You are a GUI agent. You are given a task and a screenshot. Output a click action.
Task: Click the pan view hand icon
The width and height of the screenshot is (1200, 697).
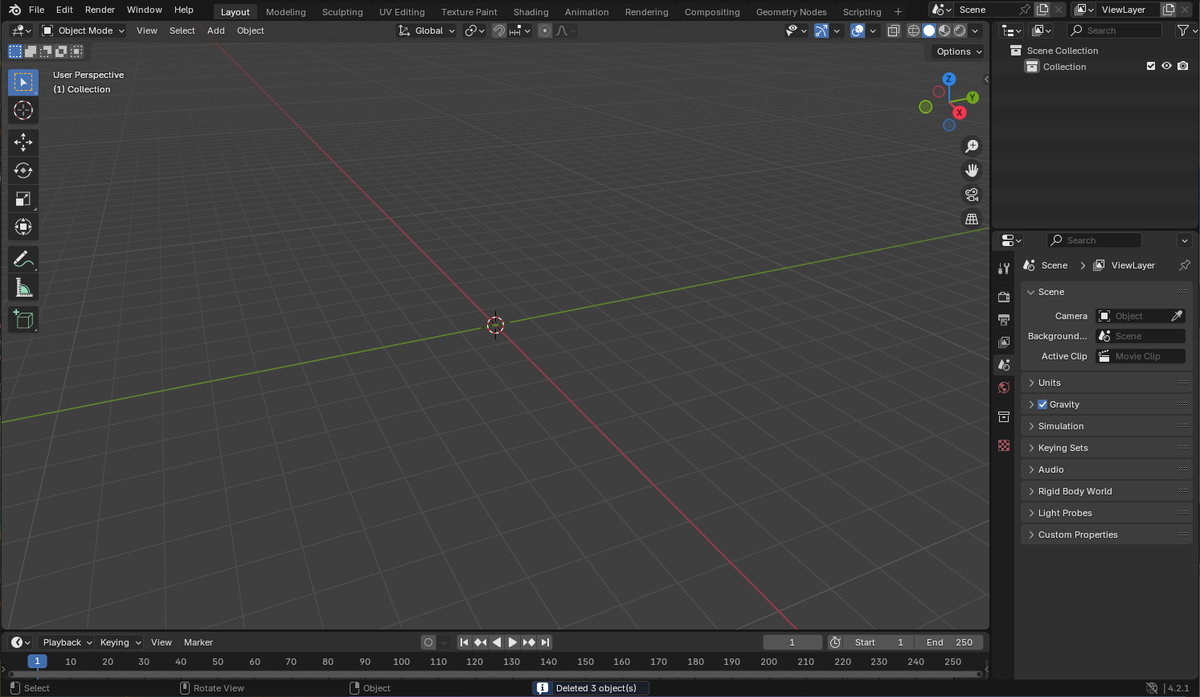971,170
